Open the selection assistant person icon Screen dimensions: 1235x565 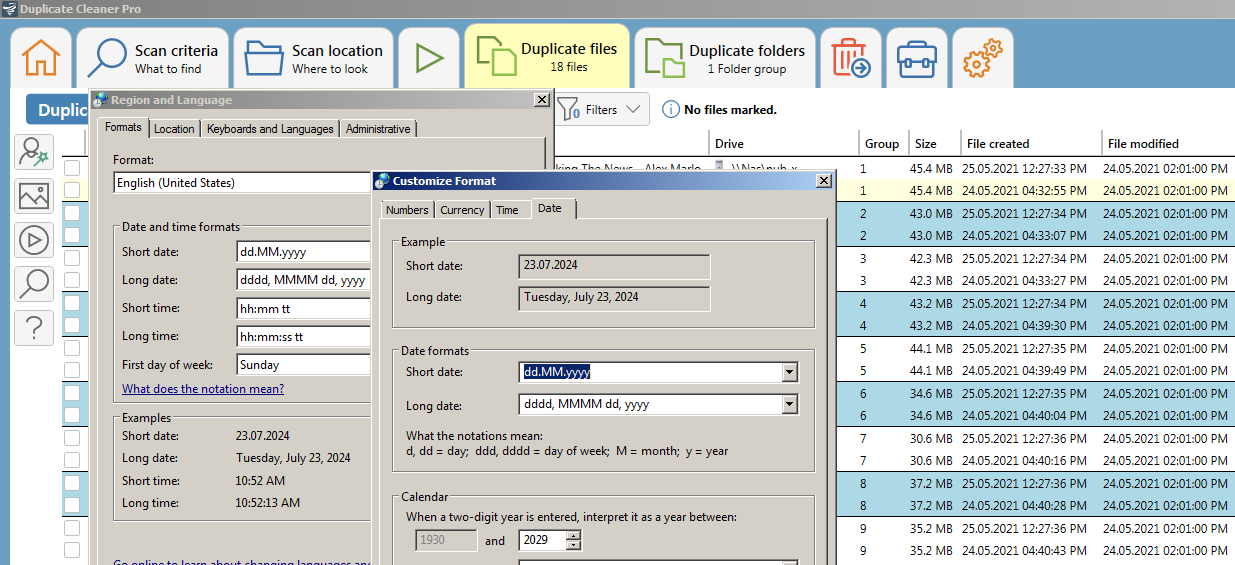(x=34, y=152)
